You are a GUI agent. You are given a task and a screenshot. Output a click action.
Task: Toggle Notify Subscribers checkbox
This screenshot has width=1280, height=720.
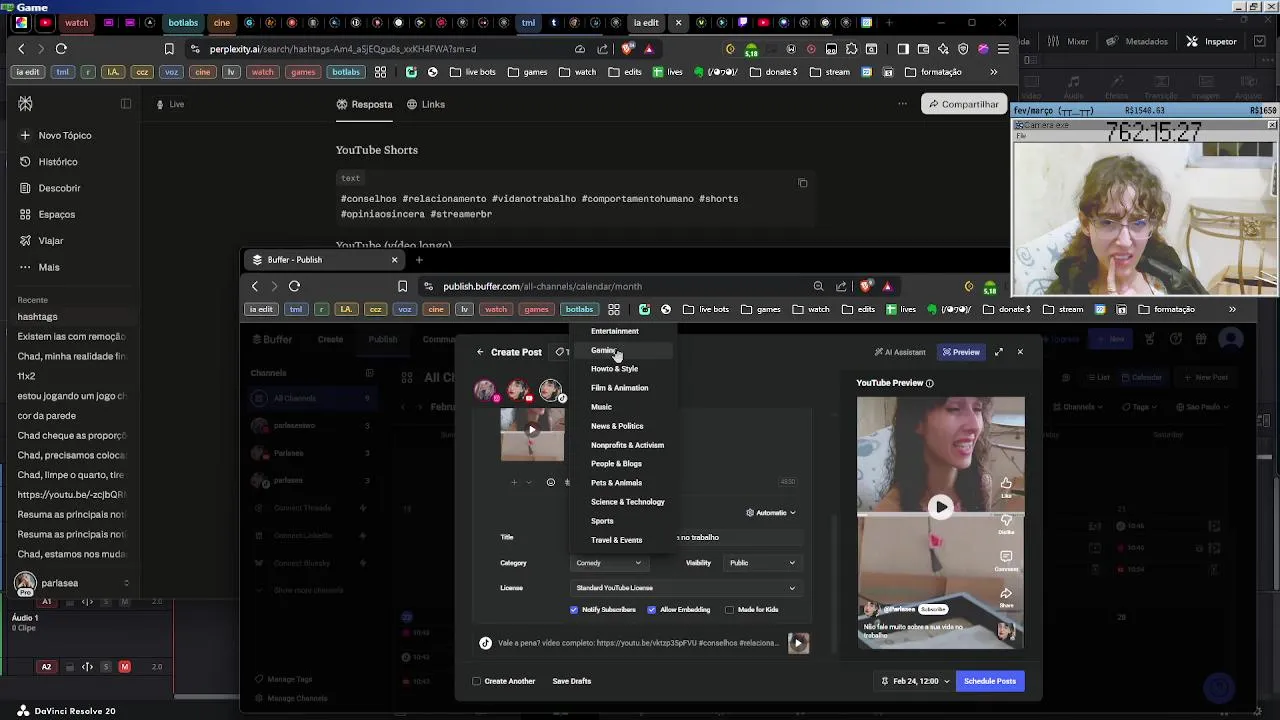click(x=574, y=609)
